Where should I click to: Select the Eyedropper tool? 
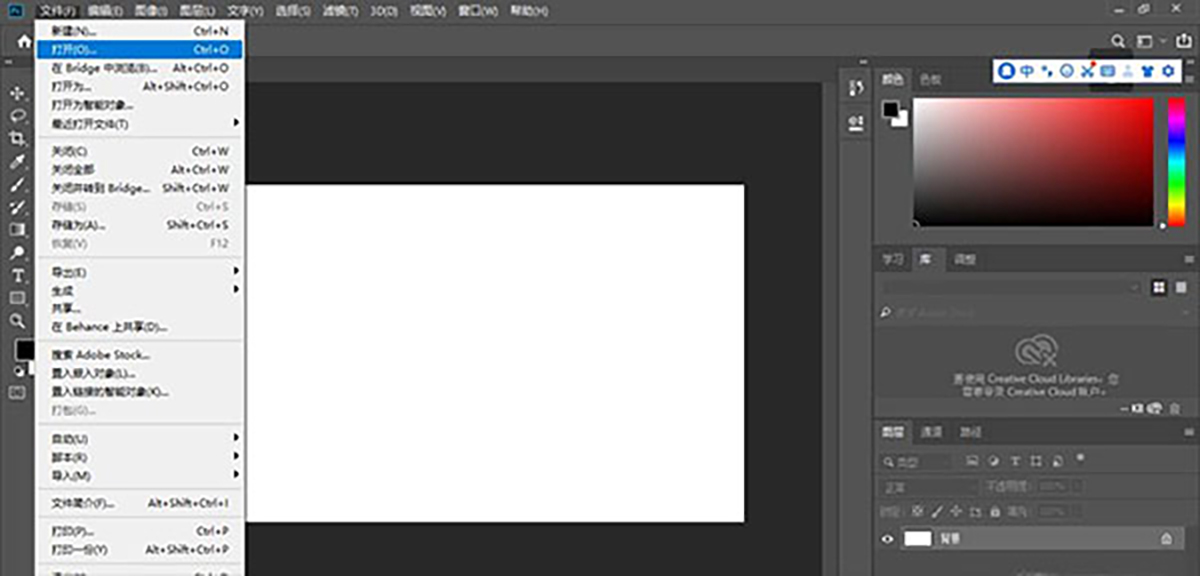point(17,162)
